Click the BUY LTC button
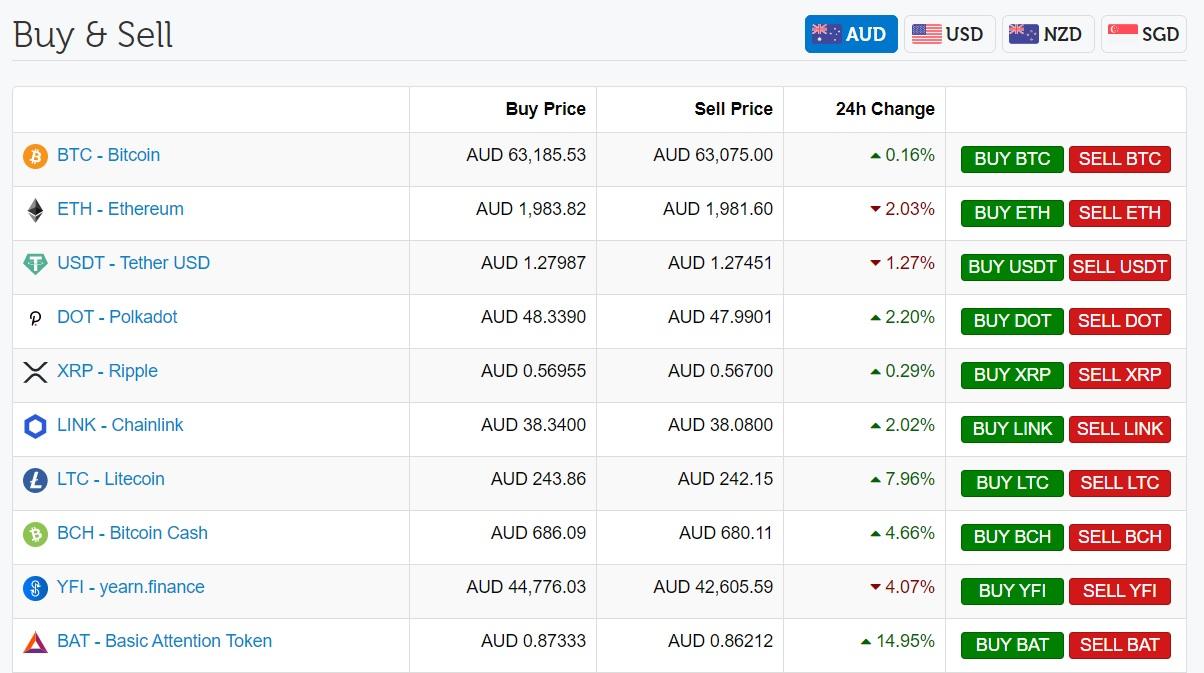 coord(1012,483)
